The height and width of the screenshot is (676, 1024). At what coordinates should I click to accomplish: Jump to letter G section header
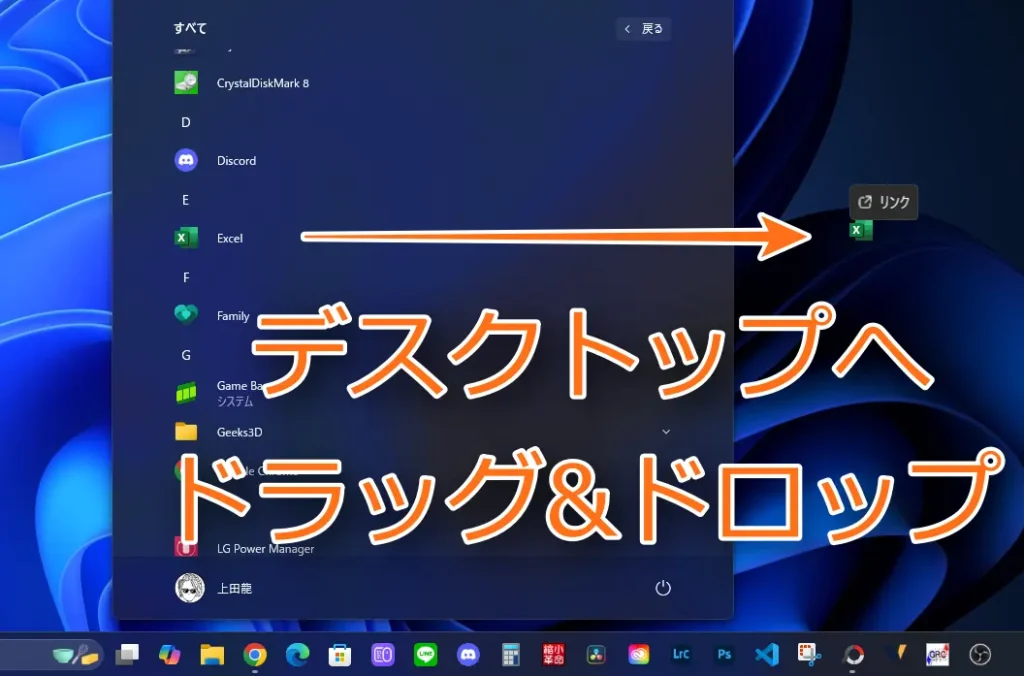pos(185,355)
